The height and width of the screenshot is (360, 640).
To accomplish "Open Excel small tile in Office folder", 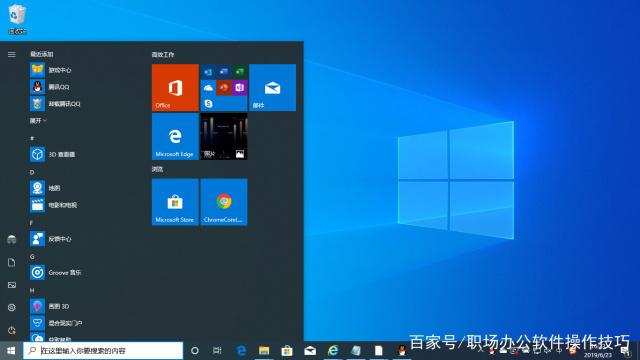I will (x=240, y=72).
